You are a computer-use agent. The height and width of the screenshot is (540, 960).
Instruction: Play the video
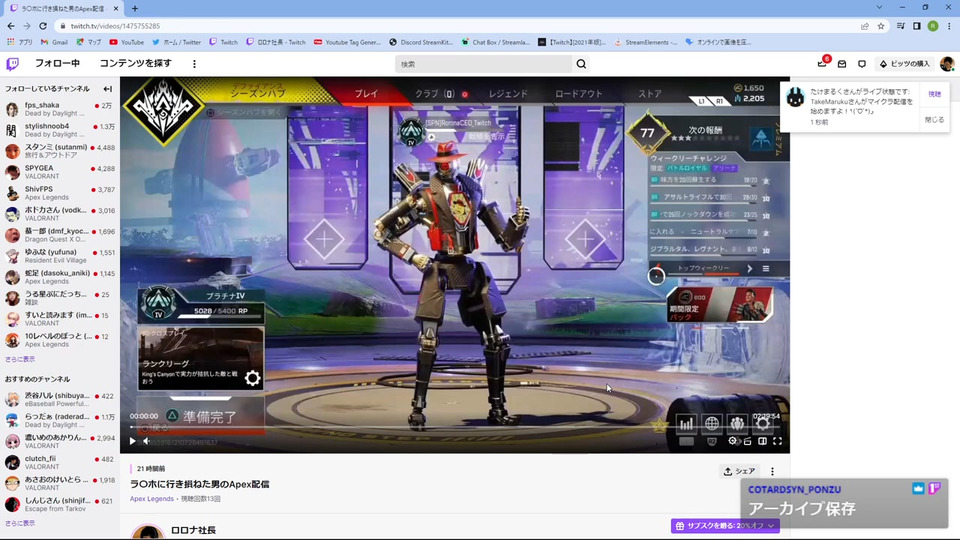coord(132,441)
